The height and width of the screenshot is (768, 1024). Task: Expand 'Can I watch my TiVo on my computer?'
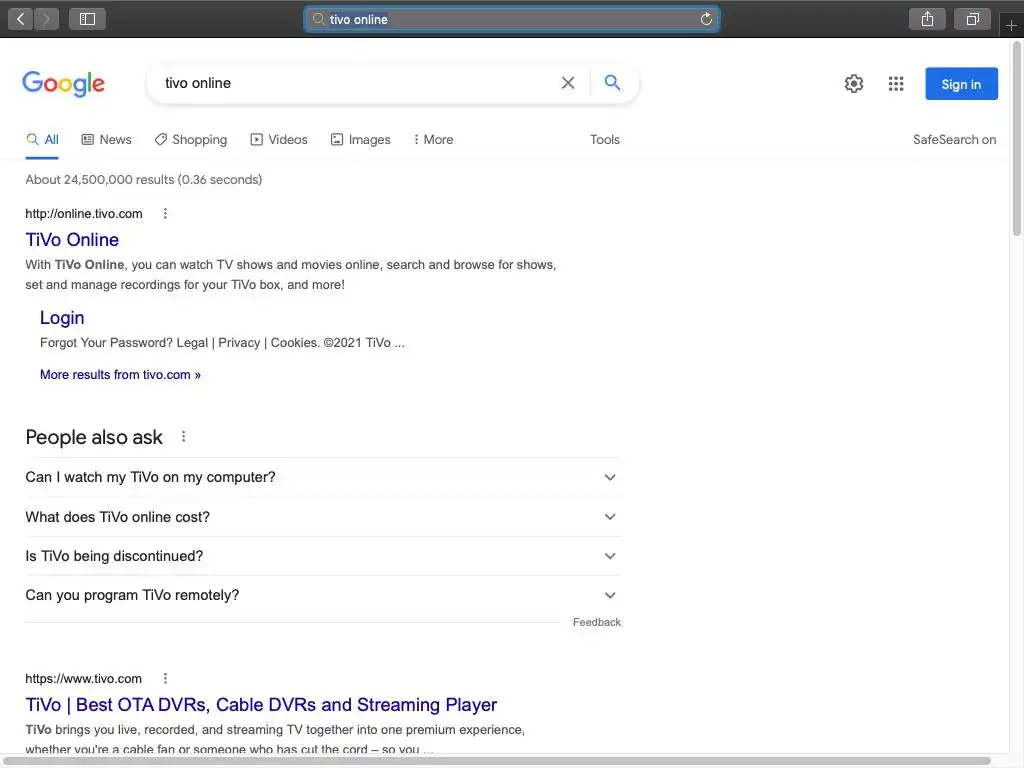click(x=323, y=477)
